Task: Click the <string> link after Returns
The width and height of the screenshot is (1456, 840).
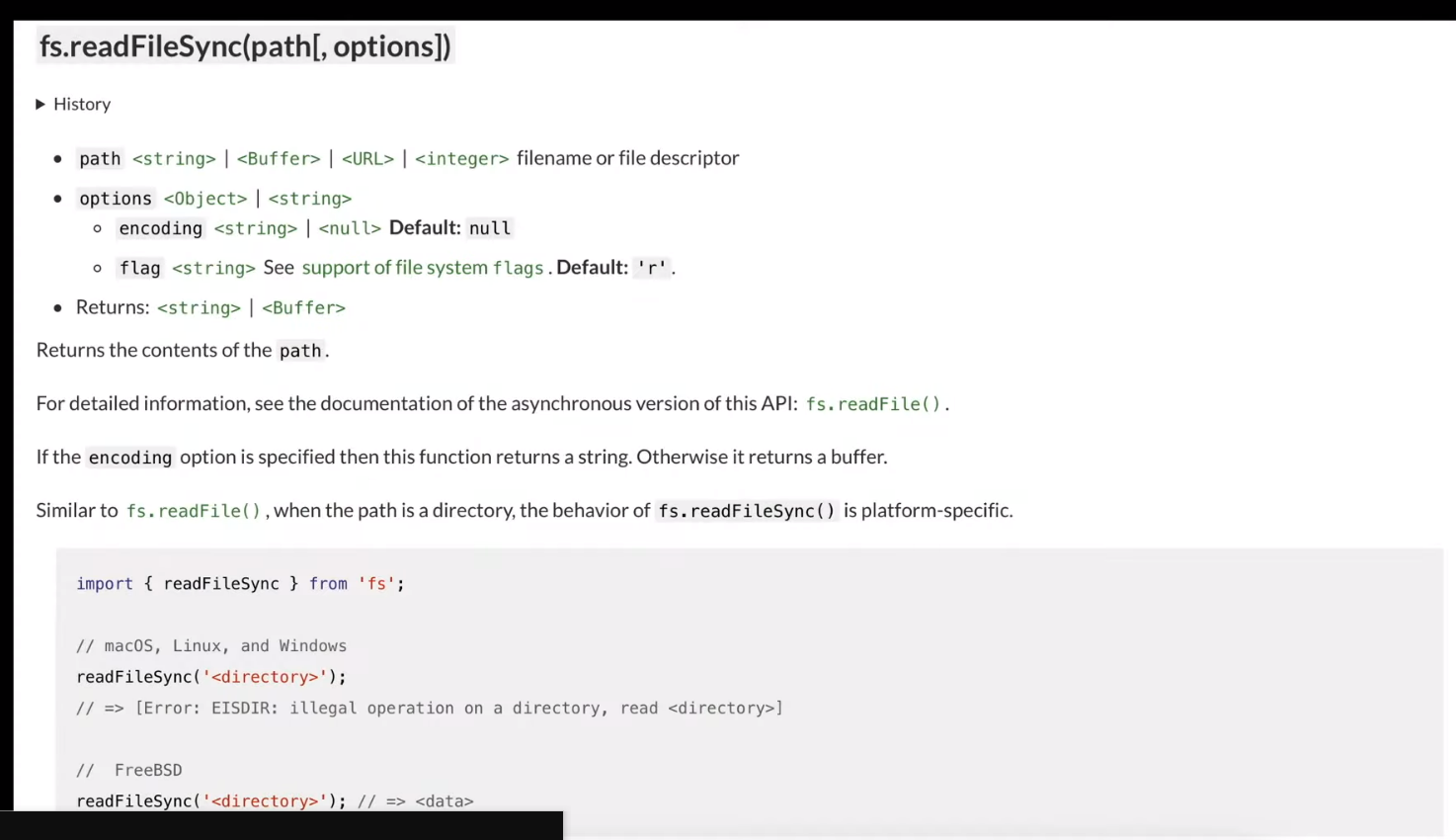Action: coord(199,307)
